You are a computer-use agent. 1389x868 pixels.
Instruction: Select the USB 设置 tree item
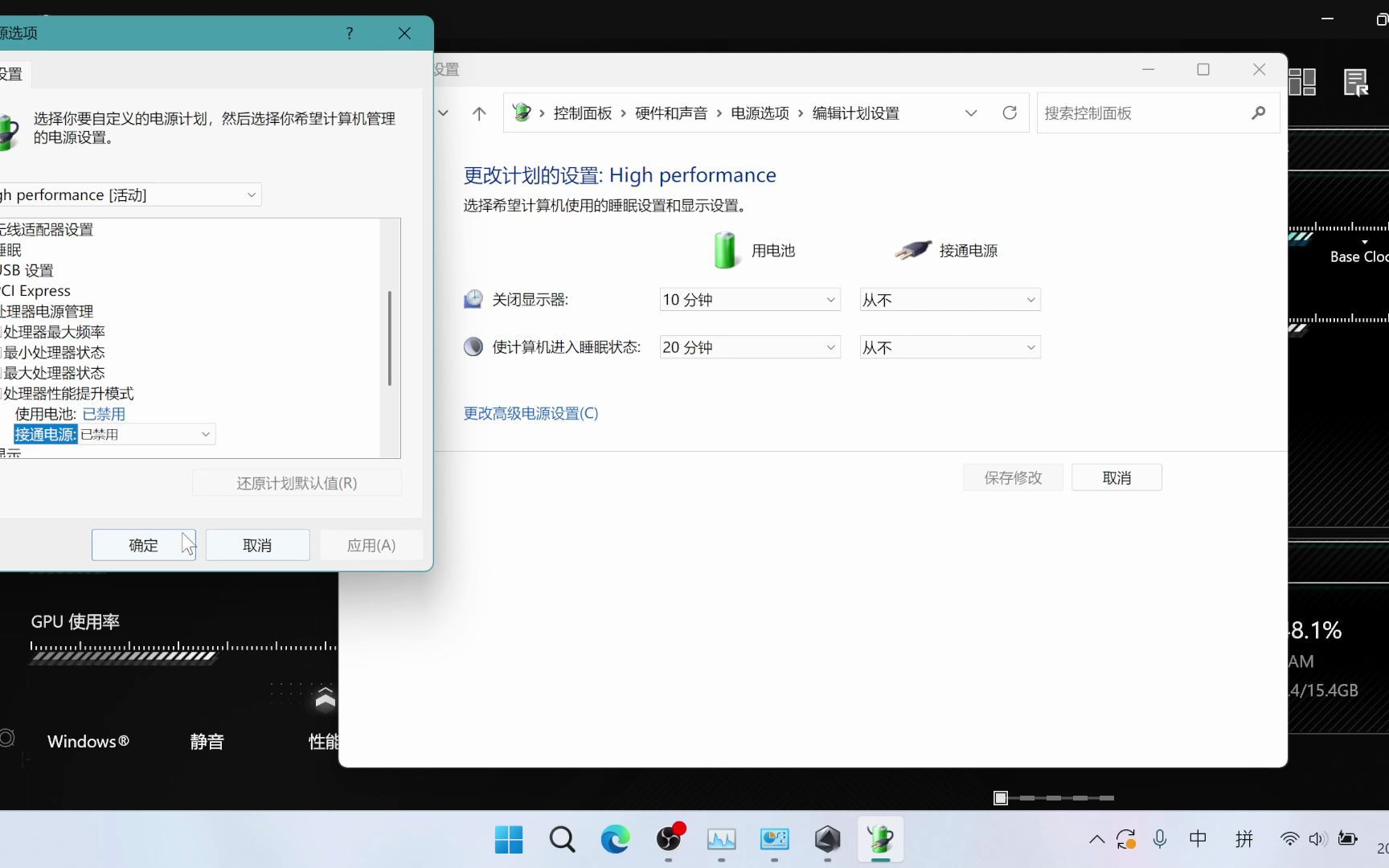pos(27,270)
